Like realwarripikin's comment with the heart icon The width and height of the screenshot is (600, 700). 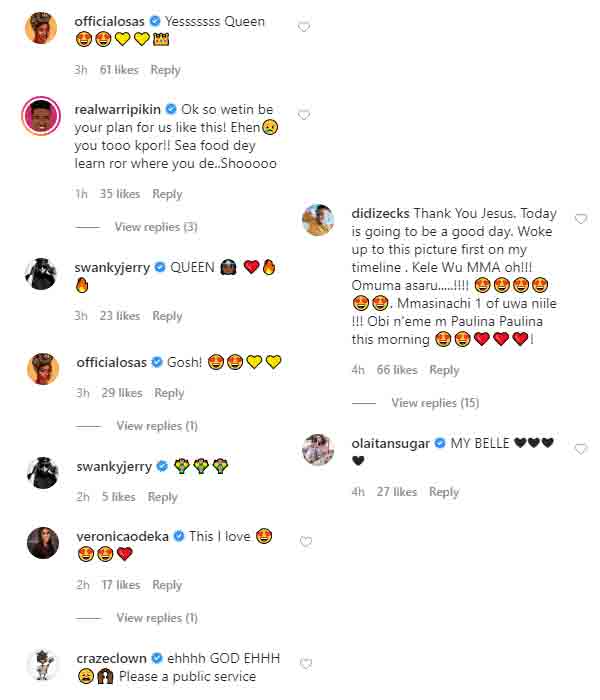304,115
